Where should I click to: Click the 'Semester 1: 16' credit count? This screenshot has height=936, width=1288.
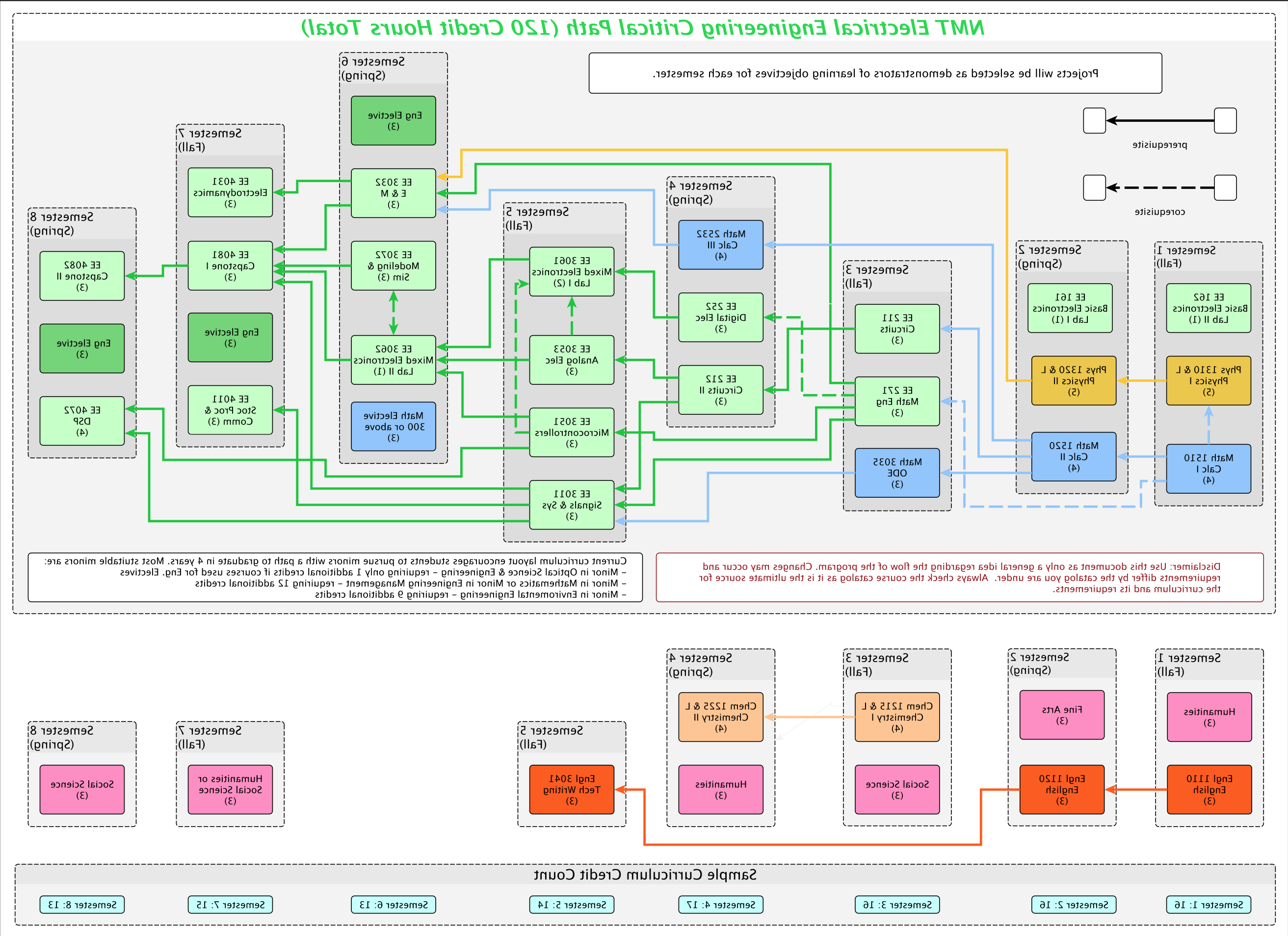(x=1209, y=905)
